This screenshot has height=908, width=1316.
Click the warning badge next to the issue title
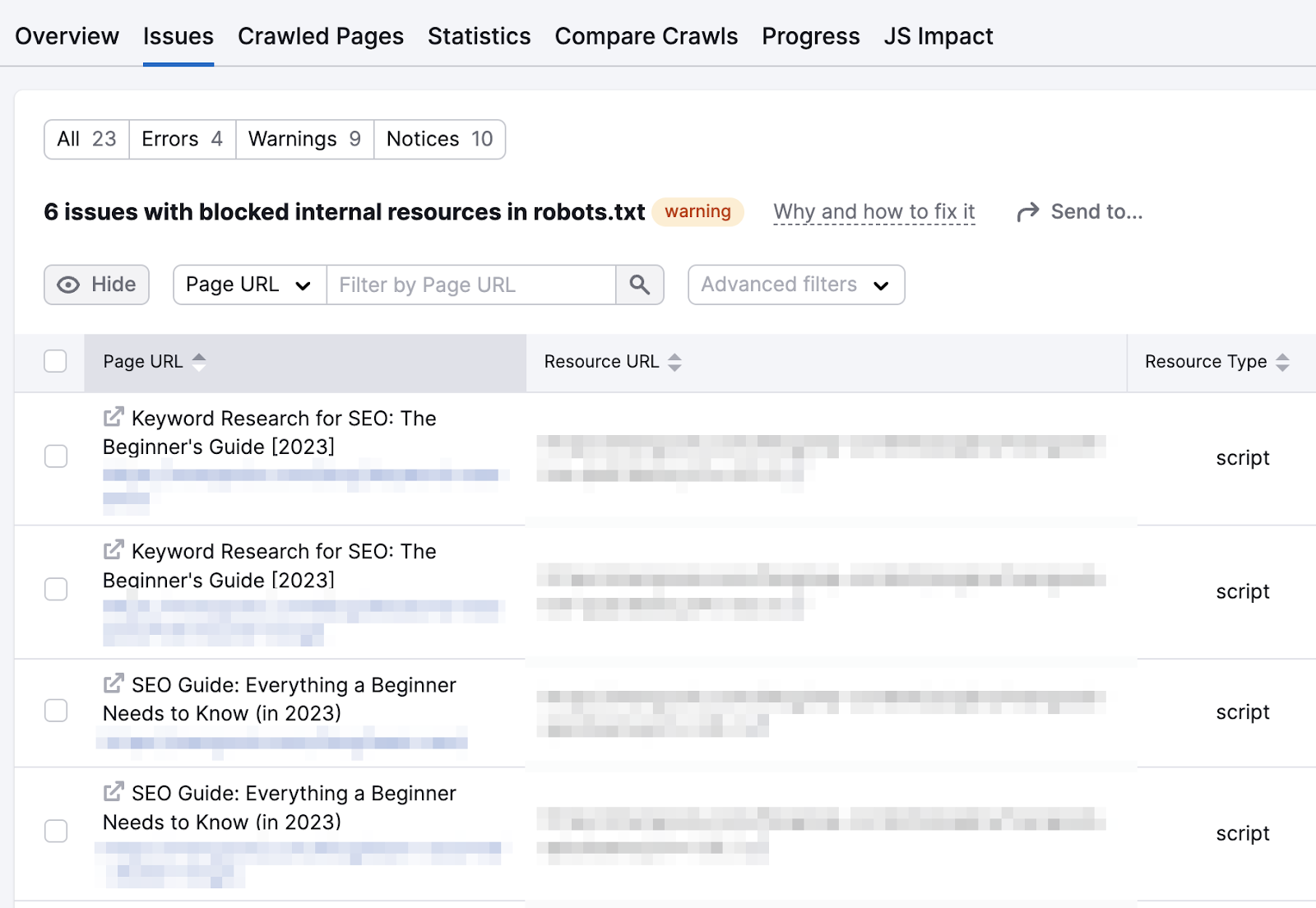[x=697, y=212]
